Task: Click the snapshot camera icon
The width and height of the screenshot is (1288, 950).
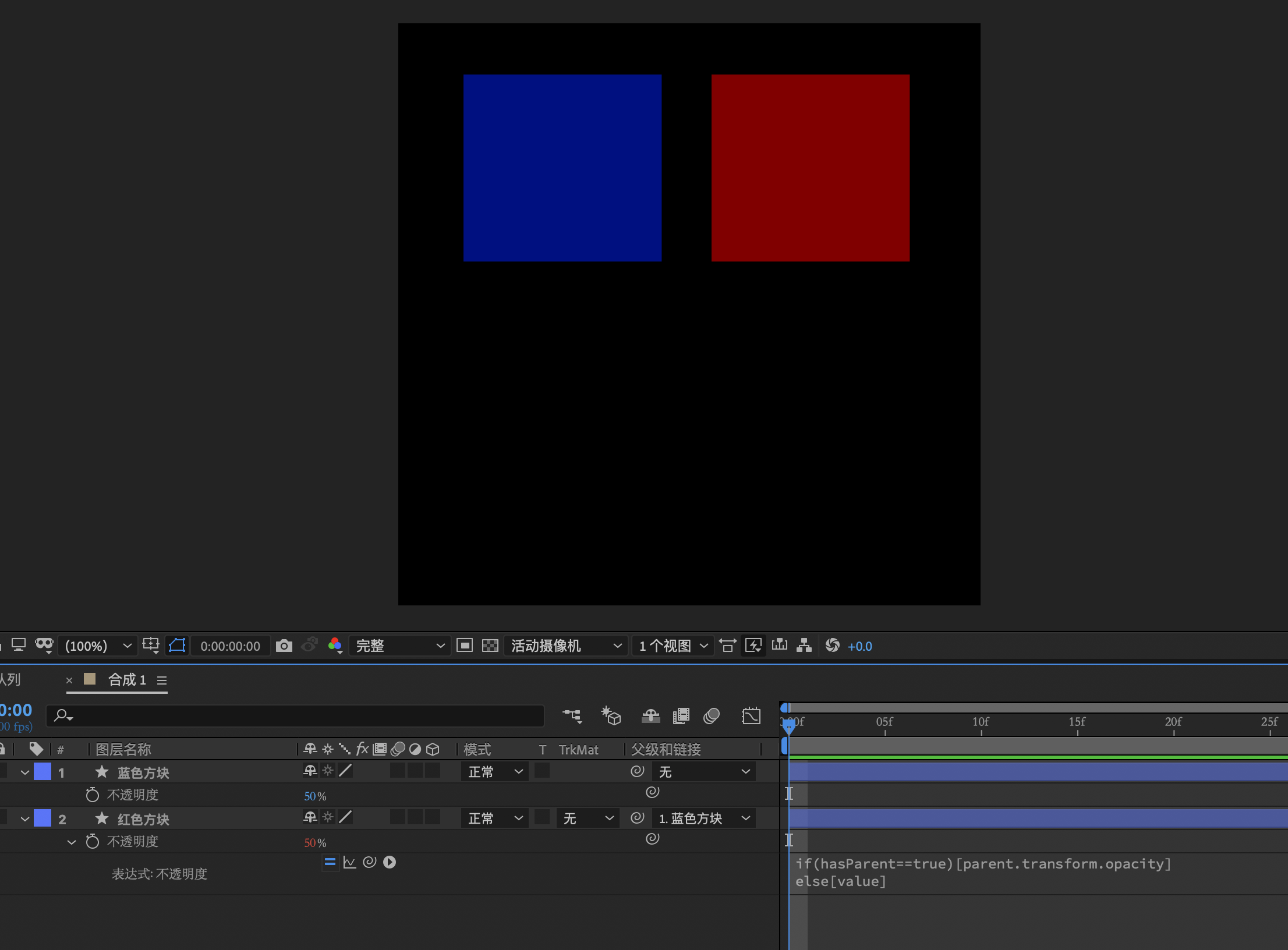Action: pyautogui.click(x=284, y=646)
